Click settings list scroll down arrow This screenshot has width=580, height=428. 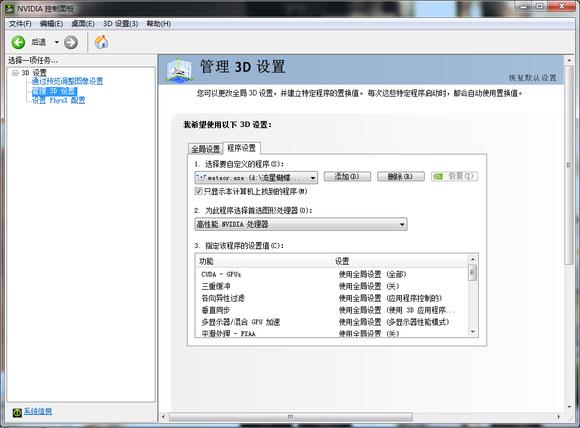coord(473,332)
